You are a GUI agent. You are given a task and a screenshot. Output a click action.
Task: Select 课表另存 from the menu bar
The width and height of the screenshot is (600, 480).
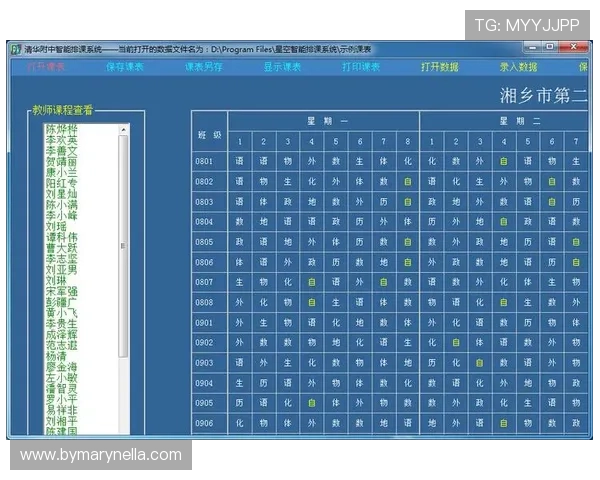pos(204,67)
